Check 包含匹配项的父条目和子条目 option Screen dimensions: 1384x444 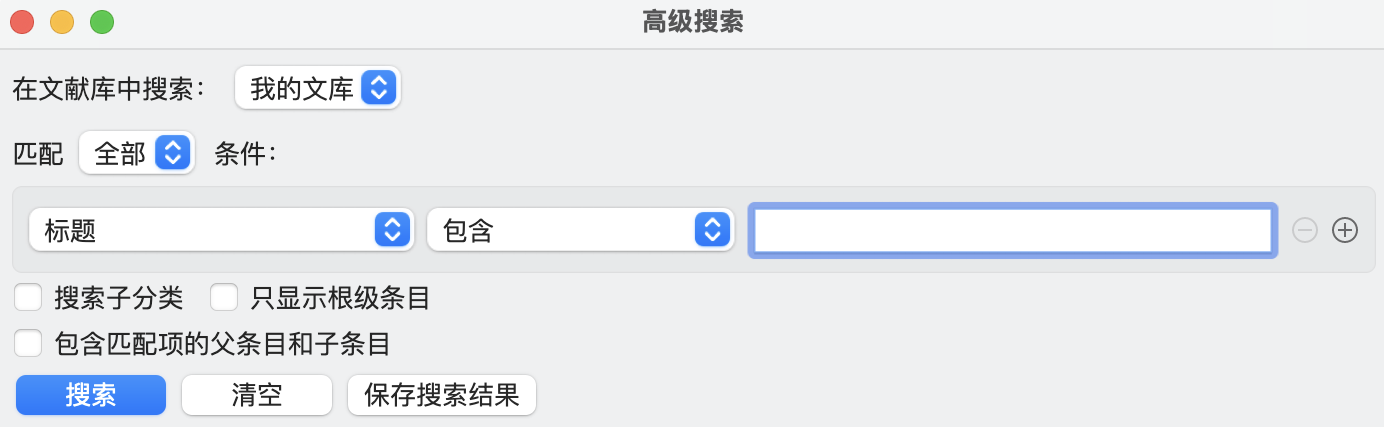(x=28, y=344)
